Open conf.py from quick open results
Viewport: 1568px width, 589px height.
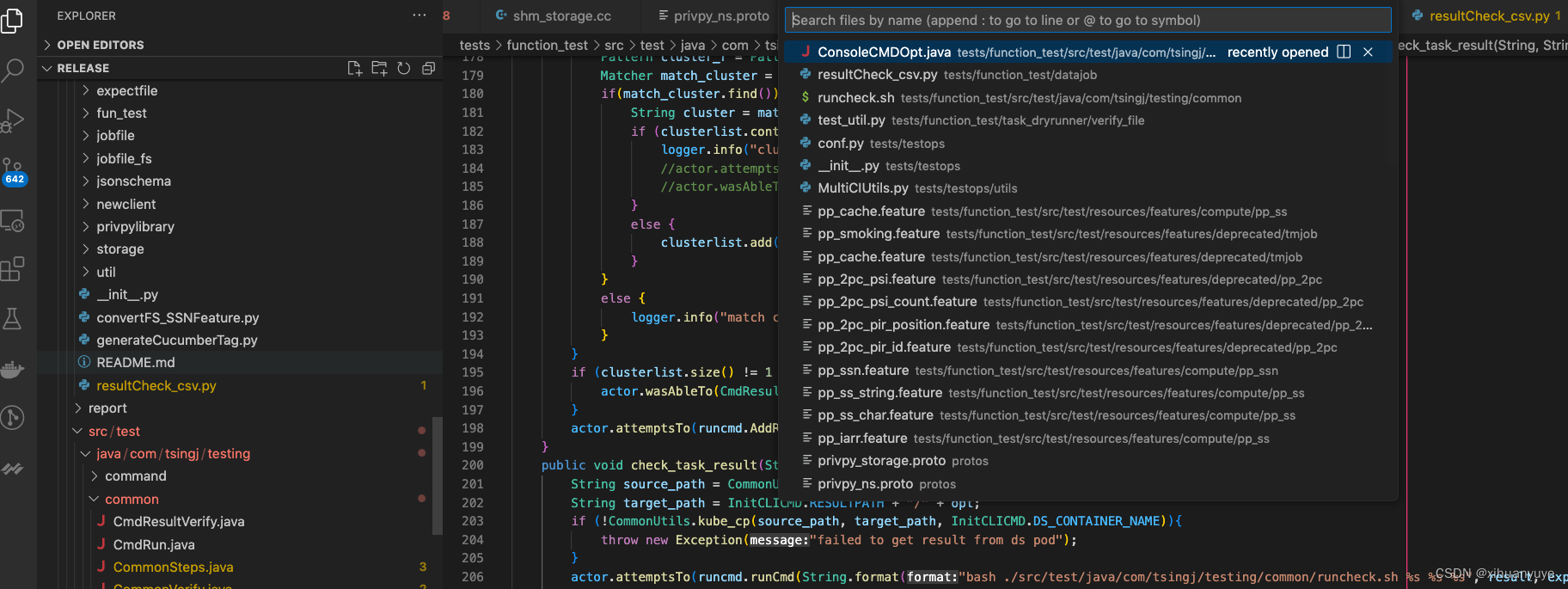click(x=1087, y=144)
